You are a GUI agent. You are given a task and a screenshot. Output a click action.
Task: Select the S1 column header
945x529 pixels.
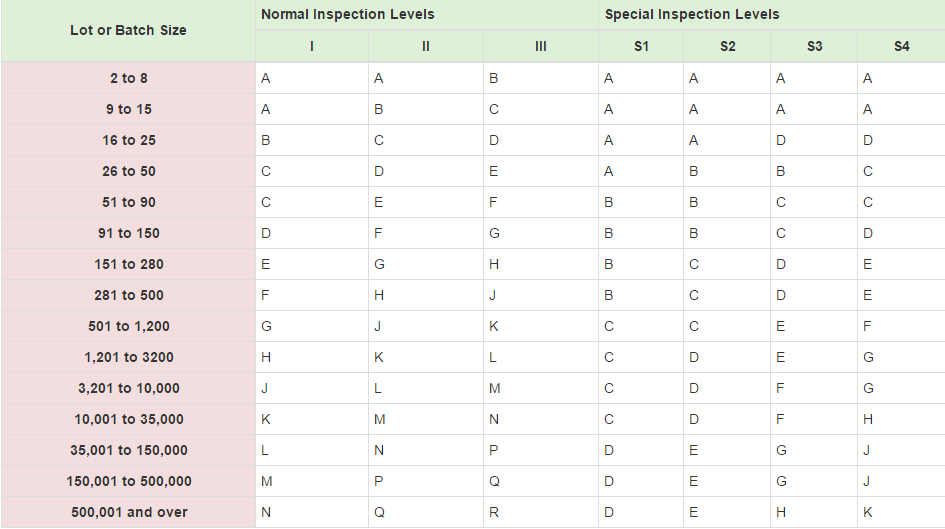[x=641, y=46]
